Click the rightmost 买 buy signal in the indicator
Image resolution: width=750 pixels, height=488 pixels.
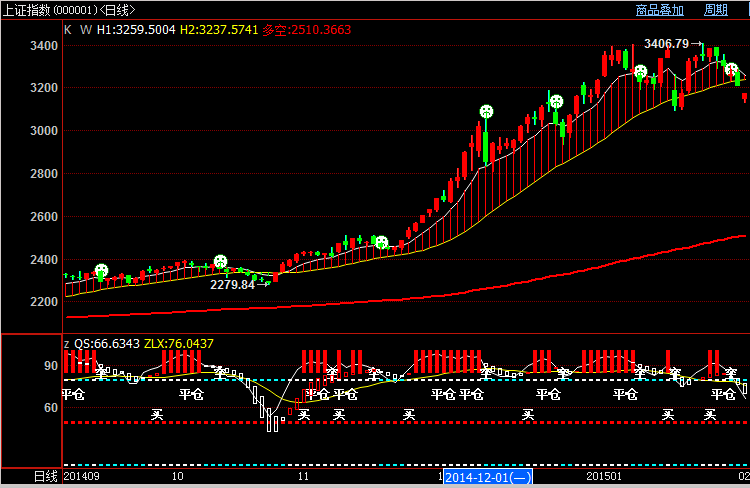point(710,413)
